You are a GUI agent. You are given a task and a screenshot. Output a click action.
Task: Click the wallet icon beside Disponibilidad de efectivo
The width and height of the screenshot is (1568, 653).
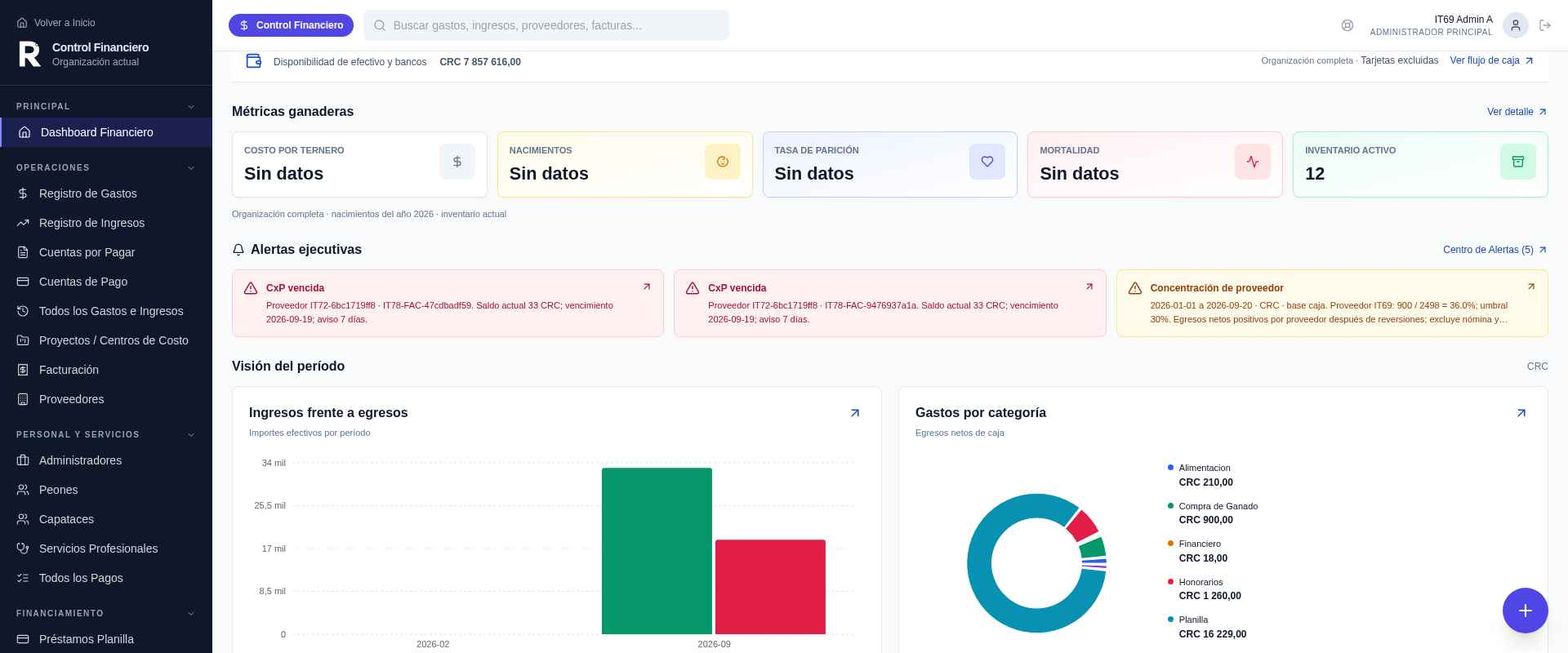[254, 61]
